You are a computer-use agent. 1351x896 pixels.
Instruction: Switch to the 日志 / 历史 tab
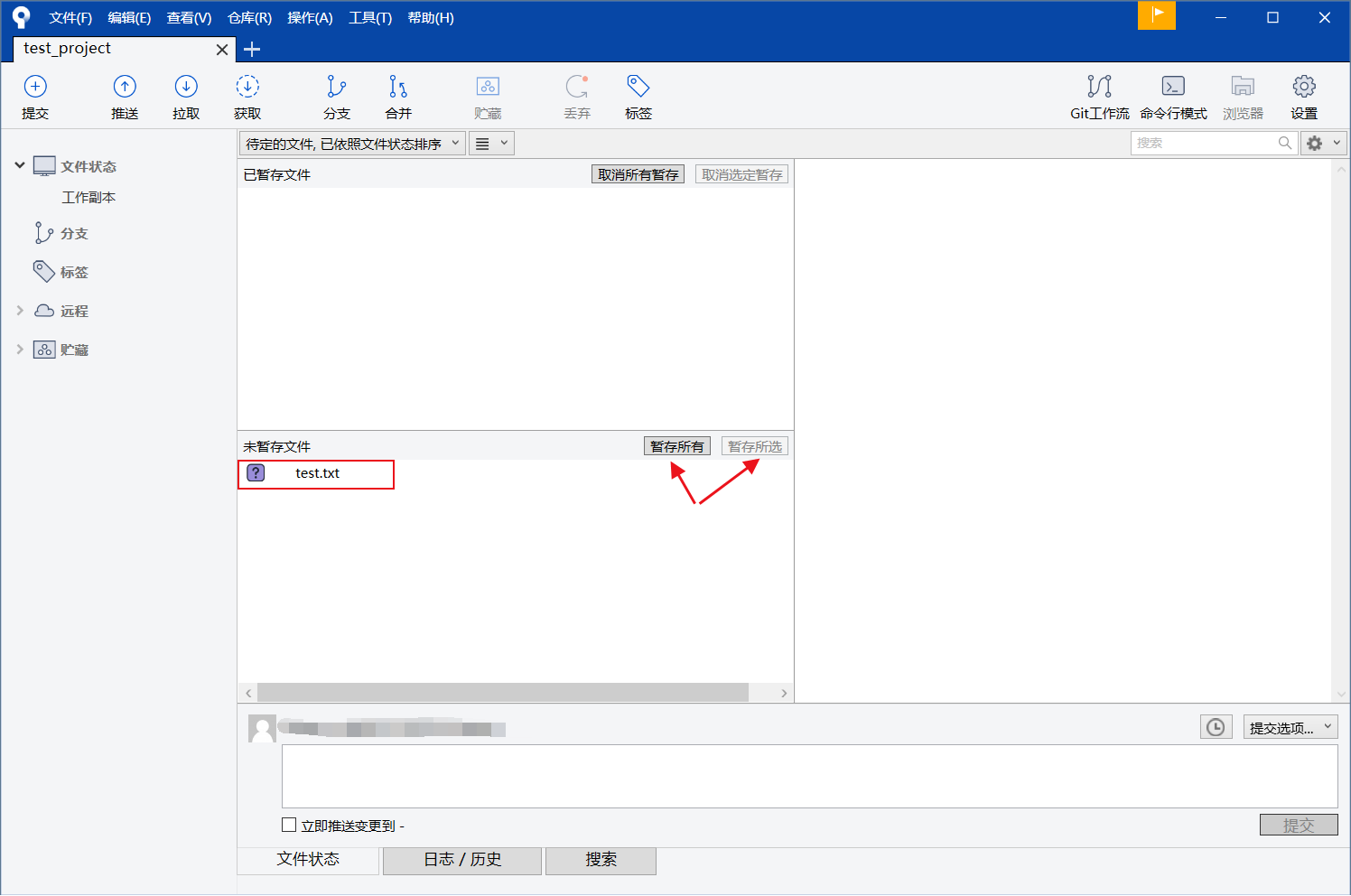461,860
